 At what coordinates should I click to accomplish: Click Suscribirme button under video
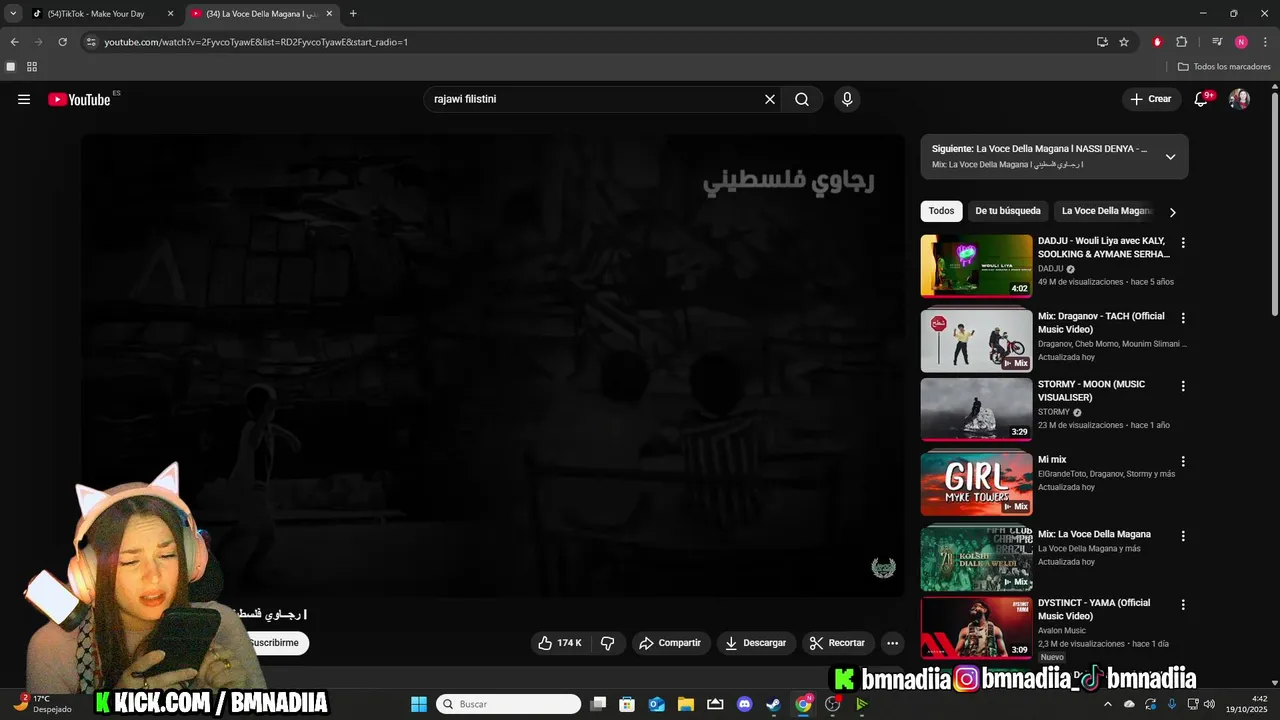273,643
